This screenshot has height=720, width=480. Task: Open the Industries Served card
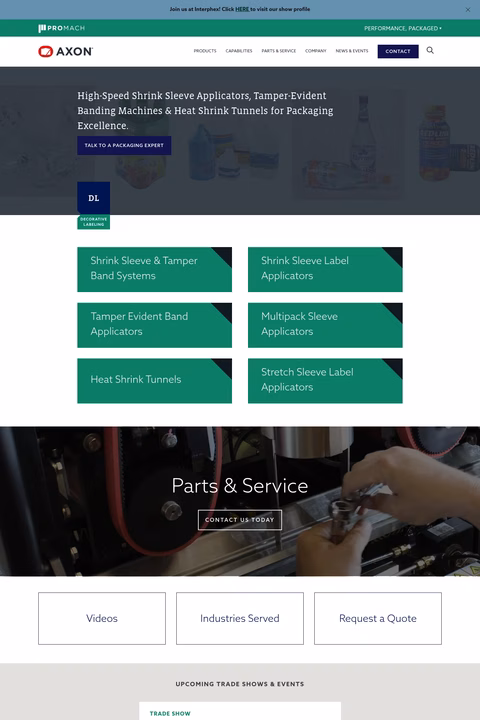tap(240, 619)
